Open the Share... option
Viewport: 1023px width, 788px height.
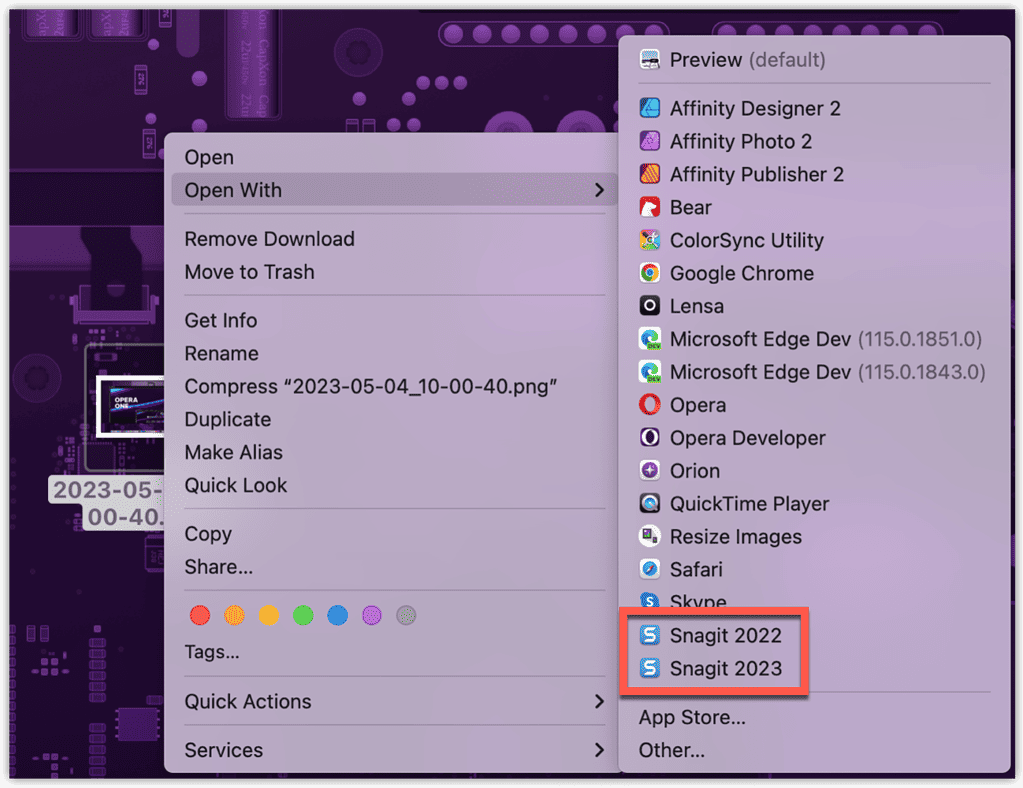[219, 567]
